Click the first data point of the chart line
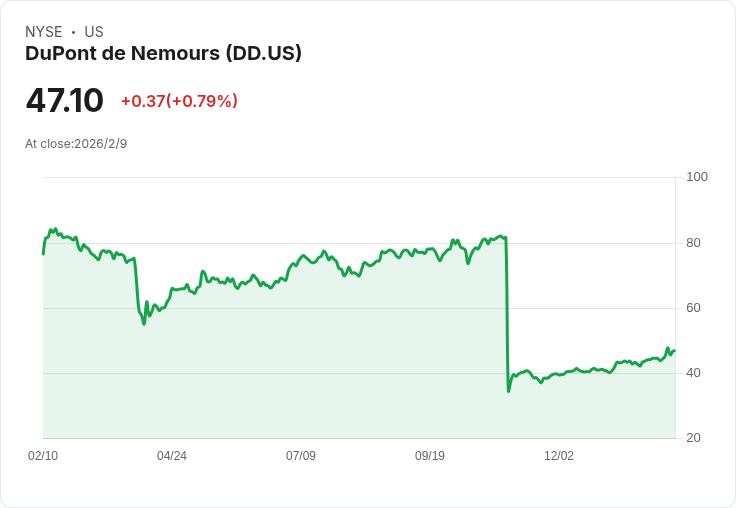736x508 pixels. pos(43,254)
